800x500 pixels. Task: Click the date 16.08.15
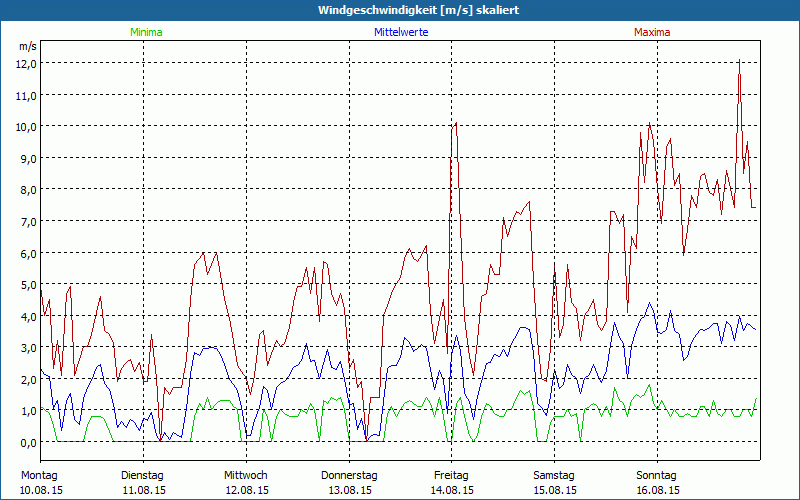(x=658, y=490)
